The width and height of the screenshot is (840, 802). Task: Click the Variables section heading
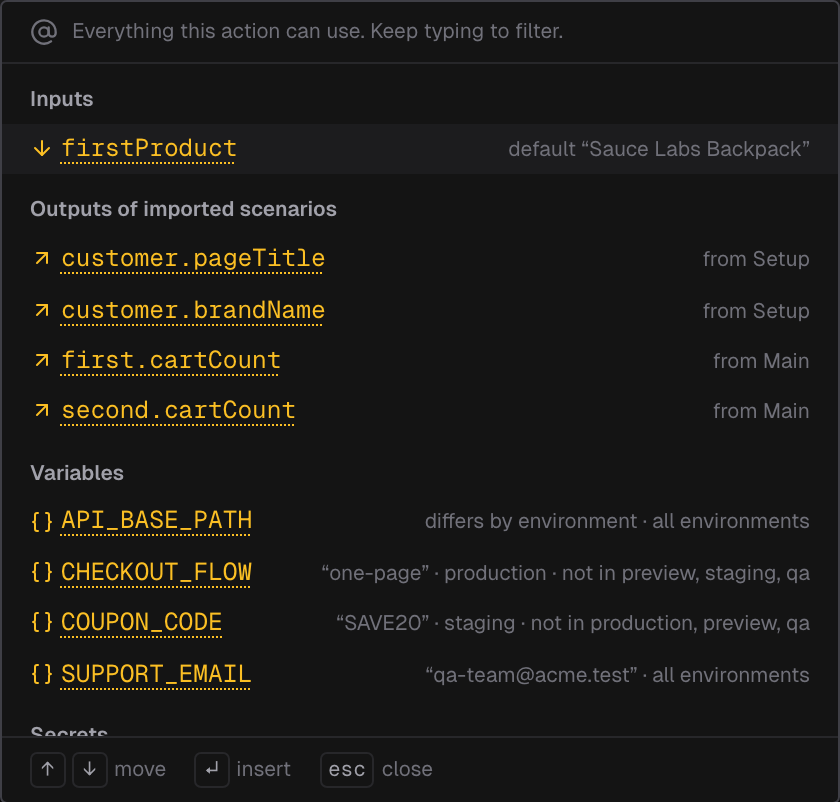tap(77, 473)
